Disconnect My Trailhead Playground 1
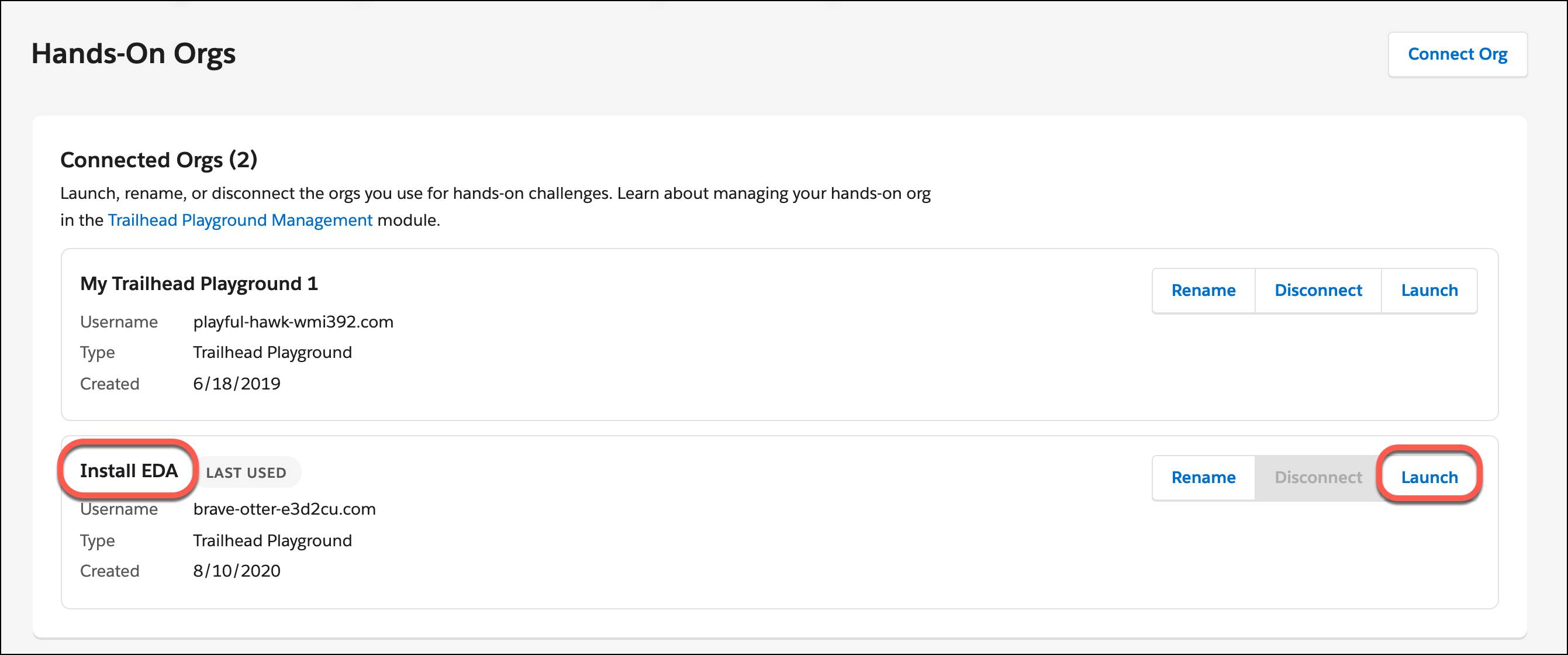Image resolution: width=1568 pixels, height=655 pixels. (1318, 290)
